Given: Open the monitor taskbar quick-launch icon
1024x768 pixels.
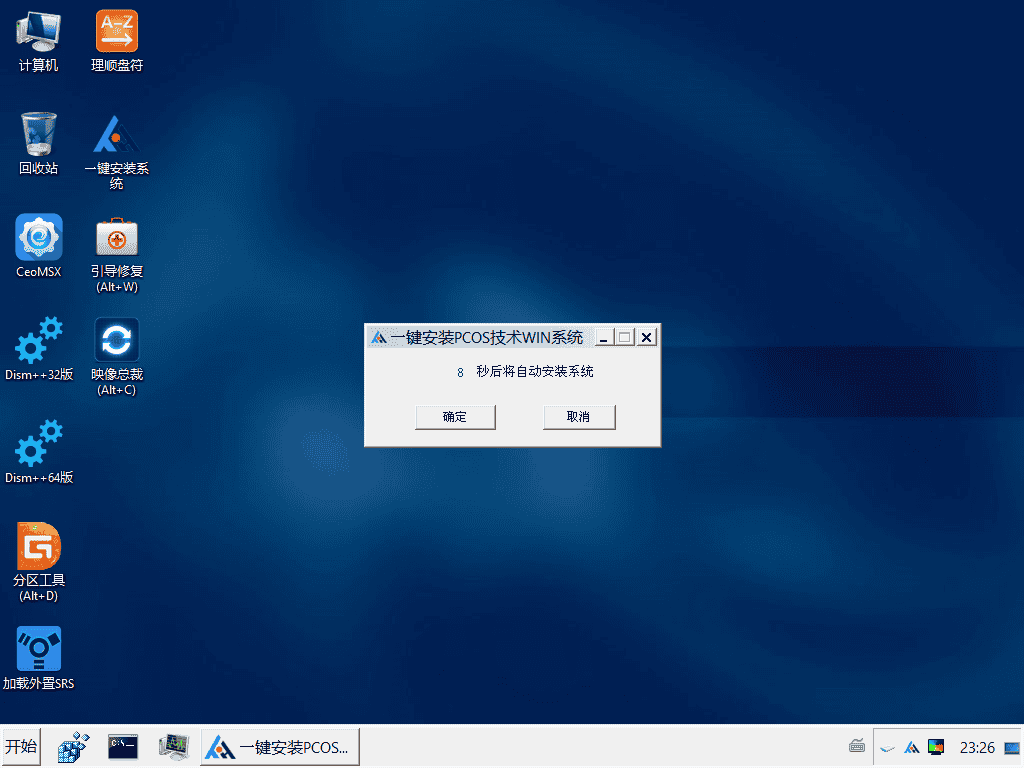Looking at the screenshot, I should click(x=174, y=746).
